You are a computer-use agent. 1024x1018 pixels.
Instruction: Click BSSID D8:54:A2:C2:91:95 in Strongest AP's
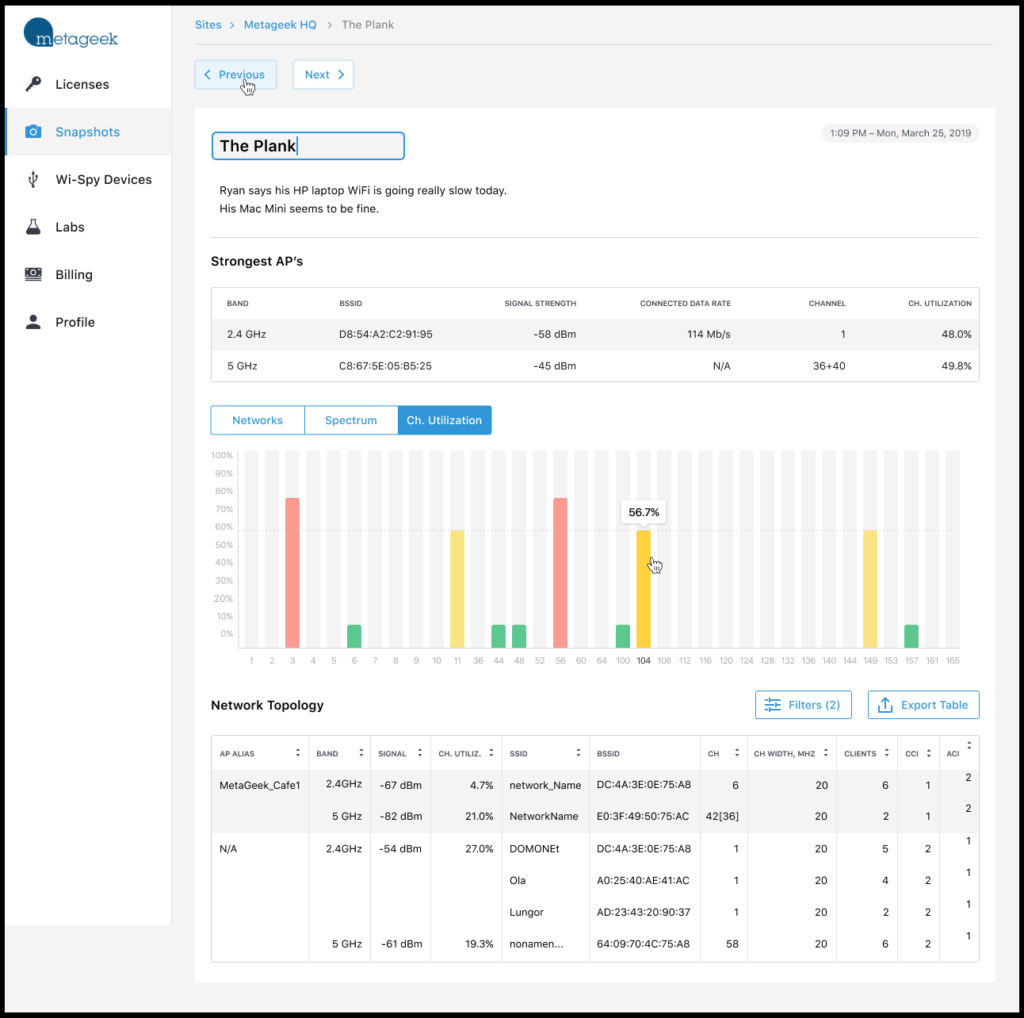[385, 334]
